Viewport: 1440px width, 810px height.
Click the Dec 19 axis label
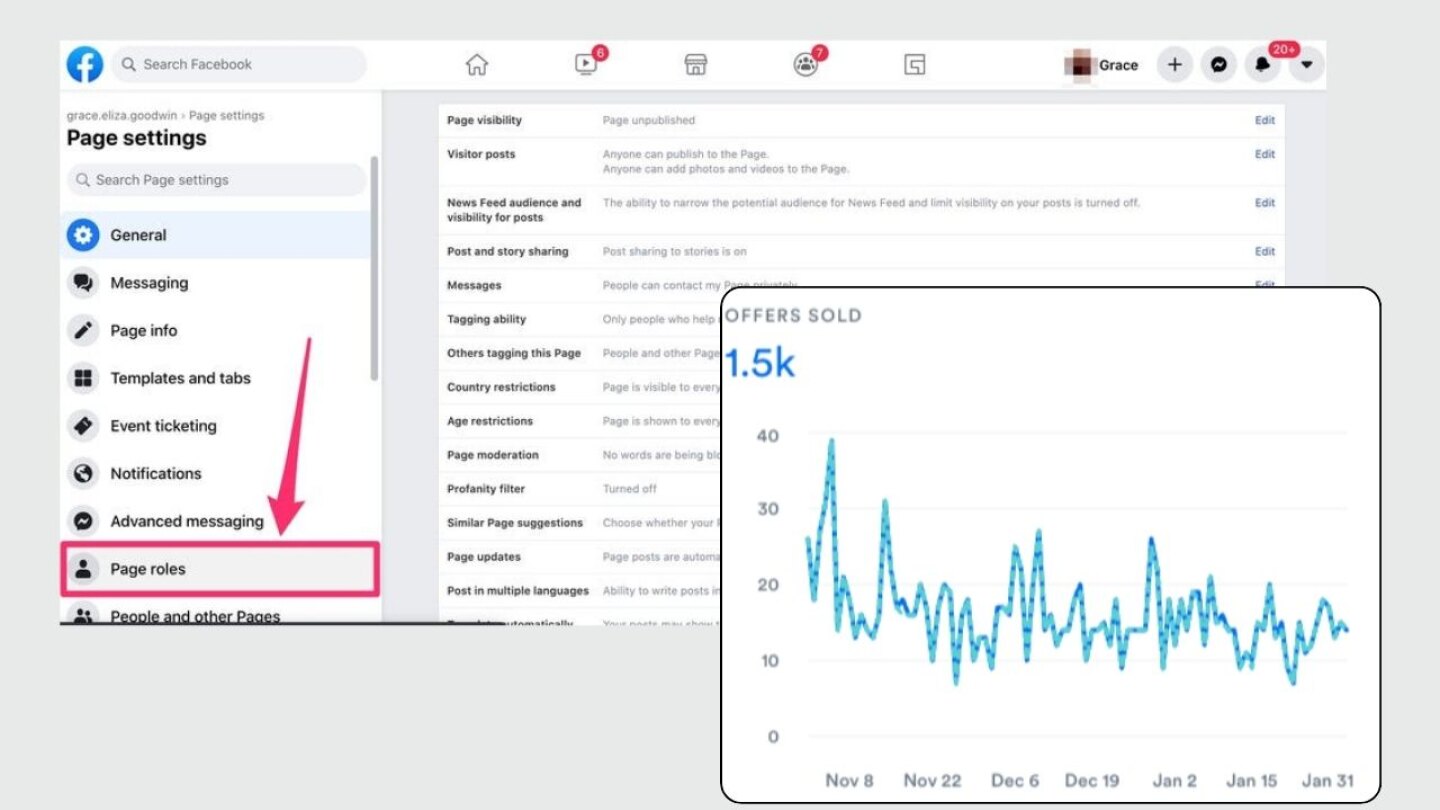click(x=1092, y=780)
